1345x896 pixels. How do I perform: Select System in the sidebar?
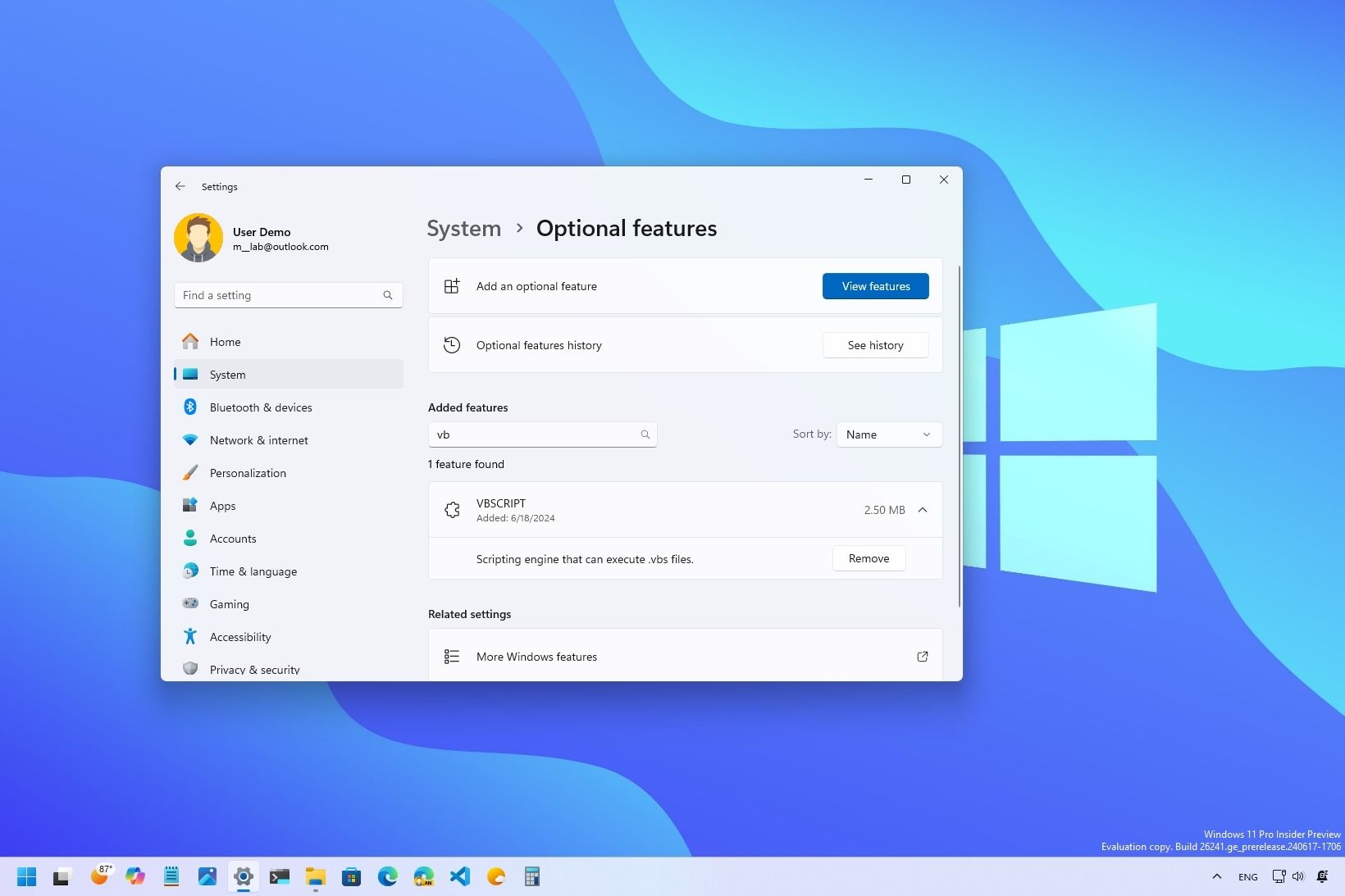point(289,375)
